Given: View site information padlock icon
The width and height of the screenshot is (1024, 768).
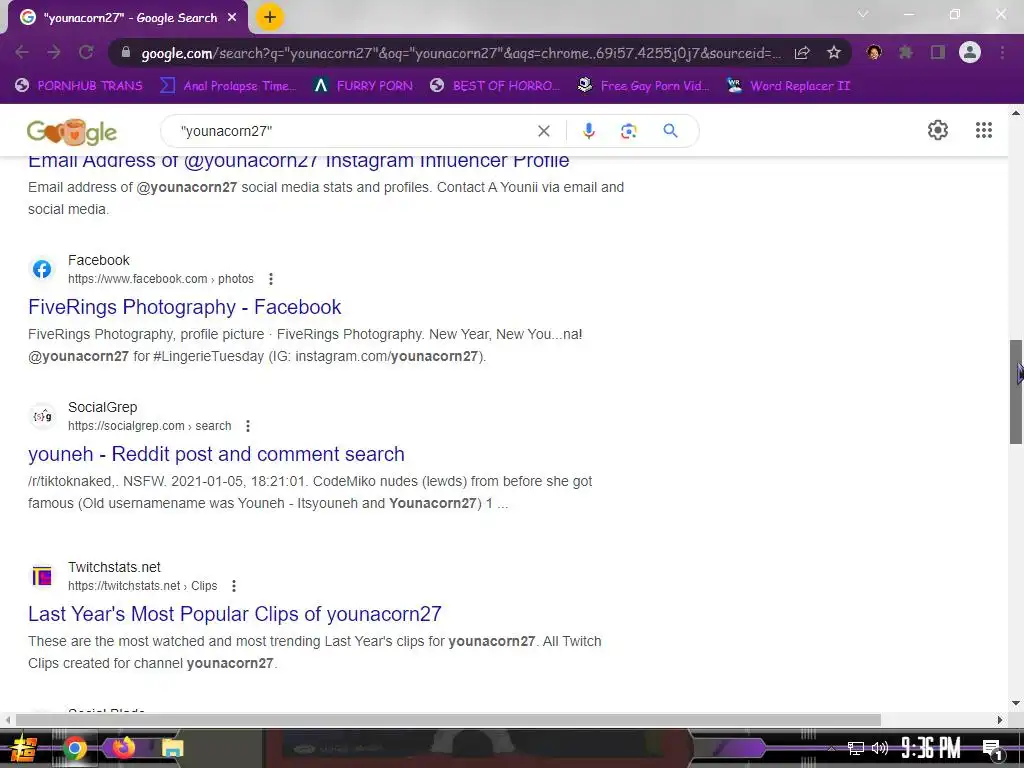Looking at the screenshot, I should (126, 53).
